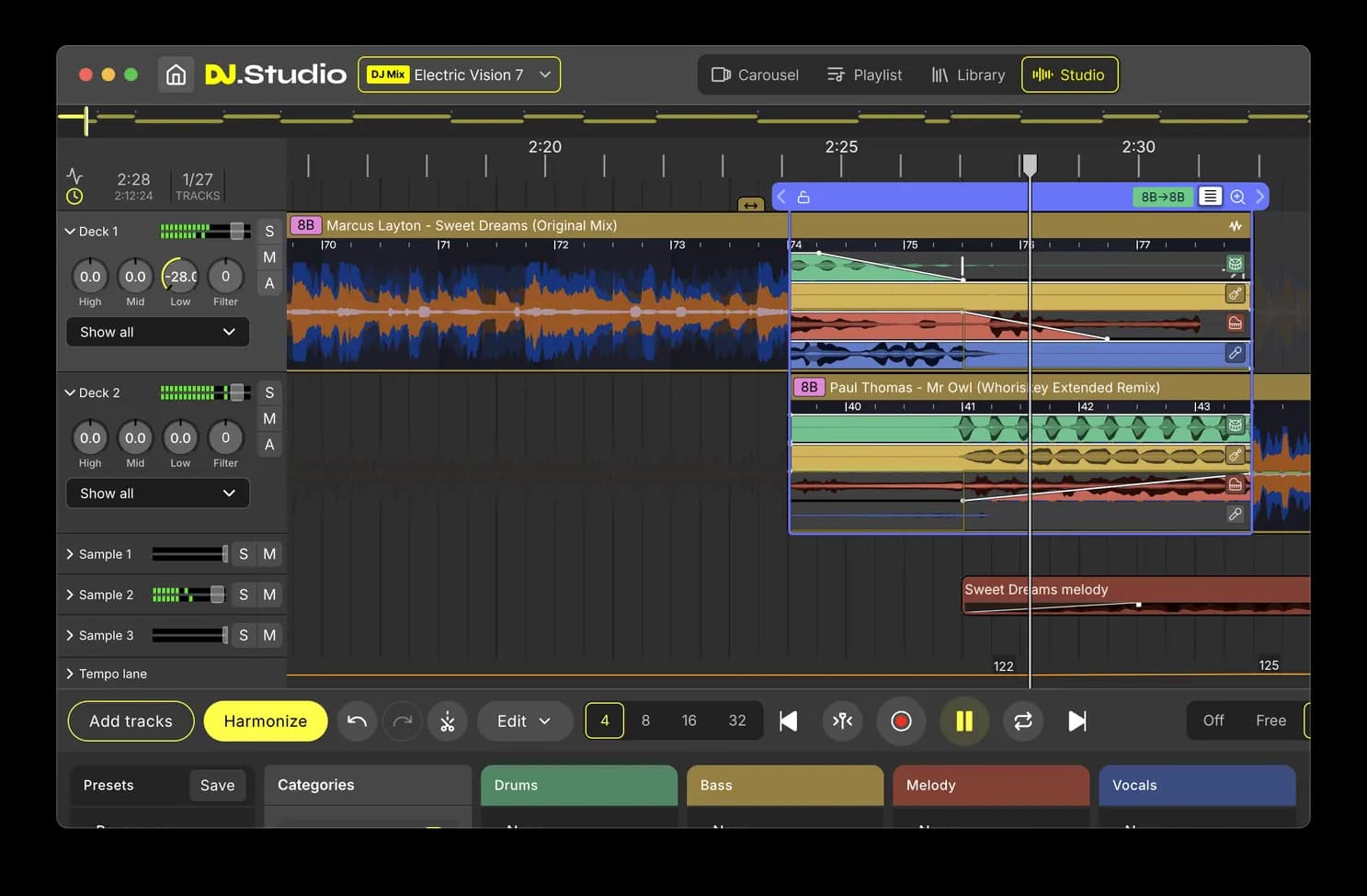The height and width of the screenshot is (896, 1367).
Task: Click the Harmonize button
Action: pos(266,721)
